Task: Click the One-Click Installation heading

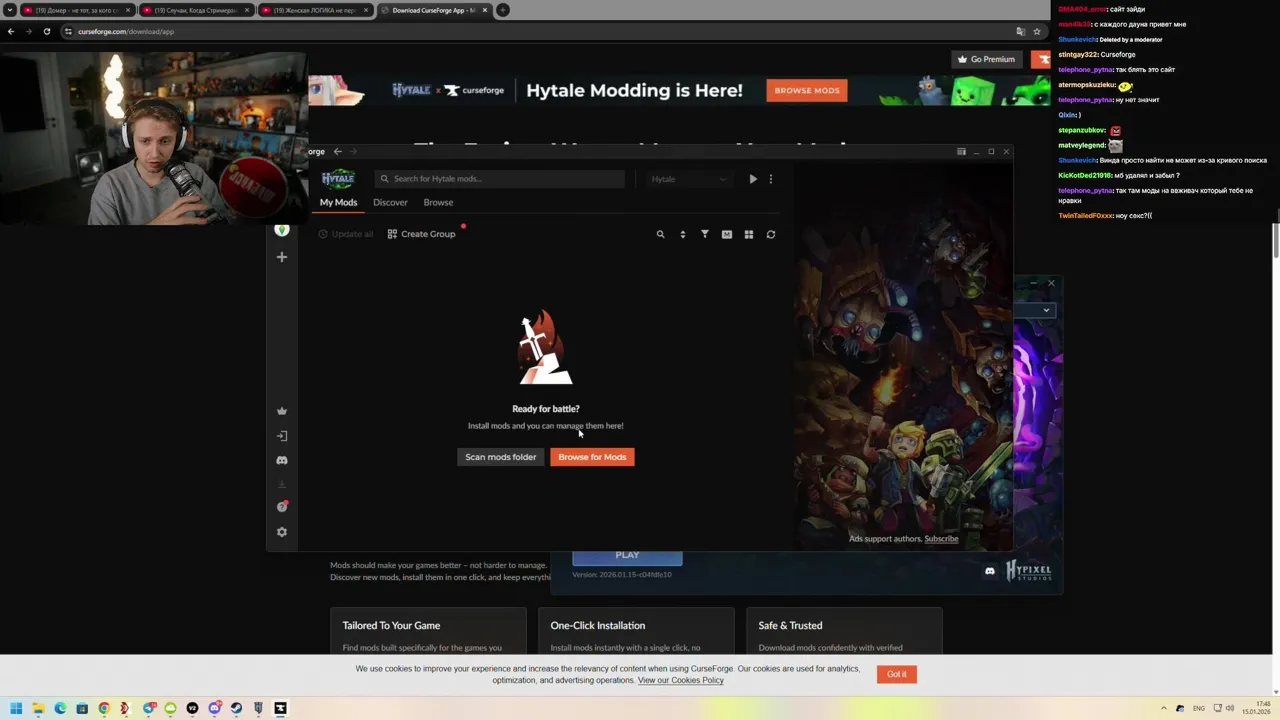Action: tap(597, 625)
